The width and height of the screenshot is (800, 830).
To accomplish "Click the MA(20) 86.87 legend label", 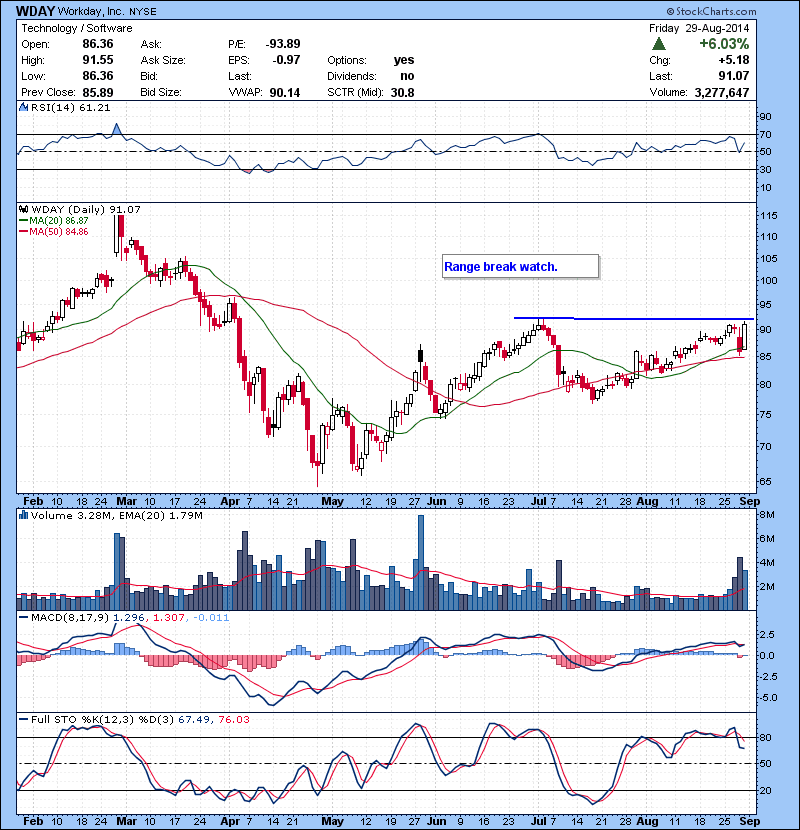I will [x=53, y=221].
